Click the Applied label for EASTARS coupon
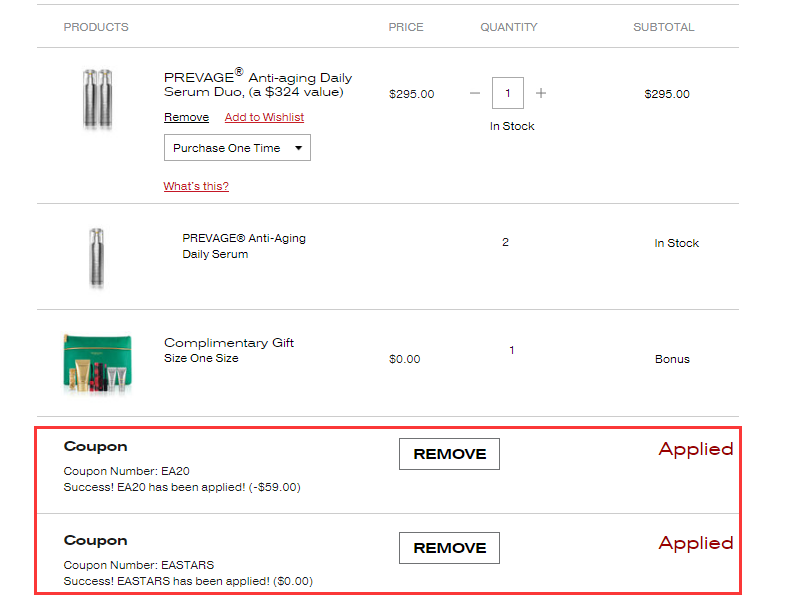This screenshot has height=606, width=785. pyautogui.click(x=695, y=543)
